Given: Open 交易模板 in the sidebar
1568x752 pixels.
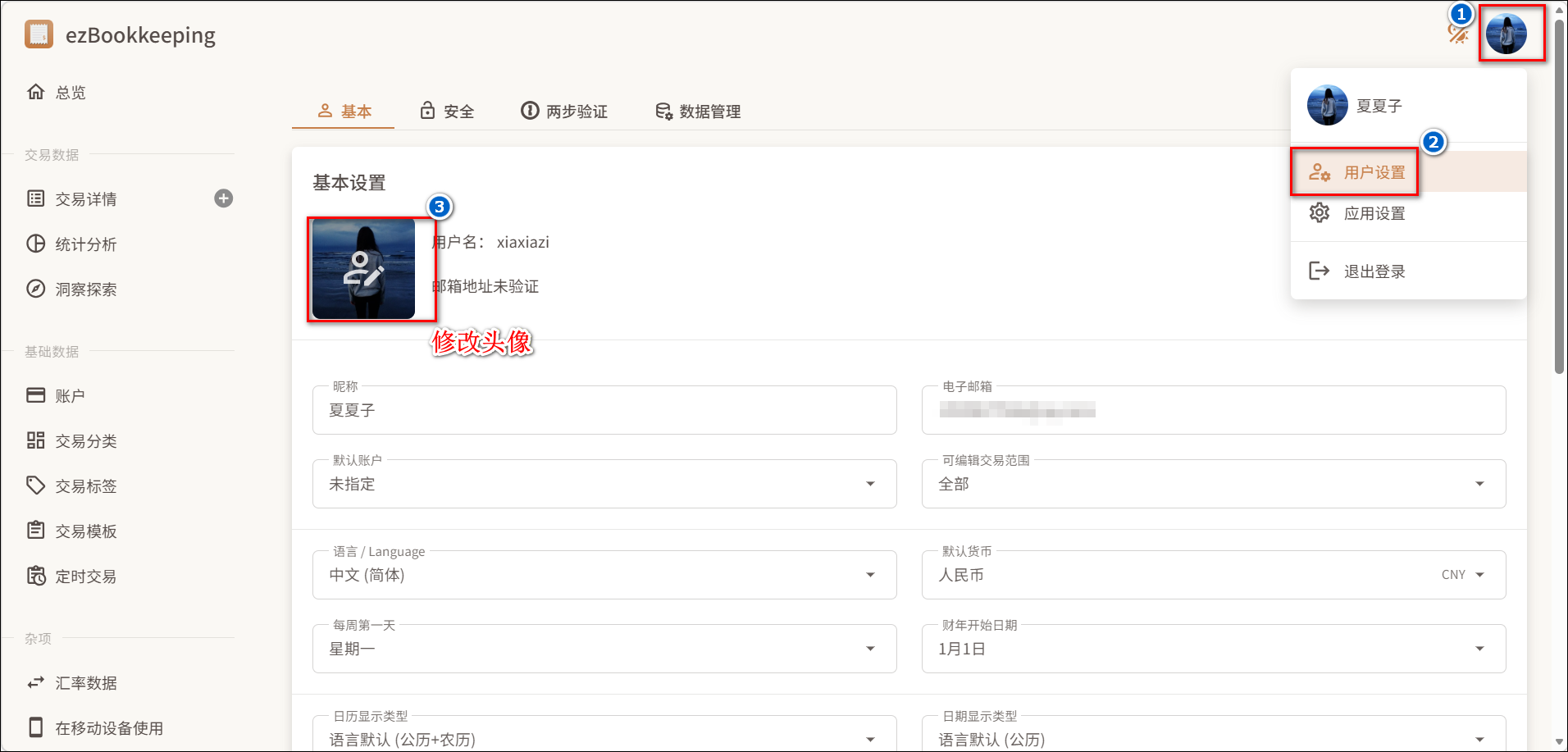Looking at the screenshot, I should click(85, 531).
